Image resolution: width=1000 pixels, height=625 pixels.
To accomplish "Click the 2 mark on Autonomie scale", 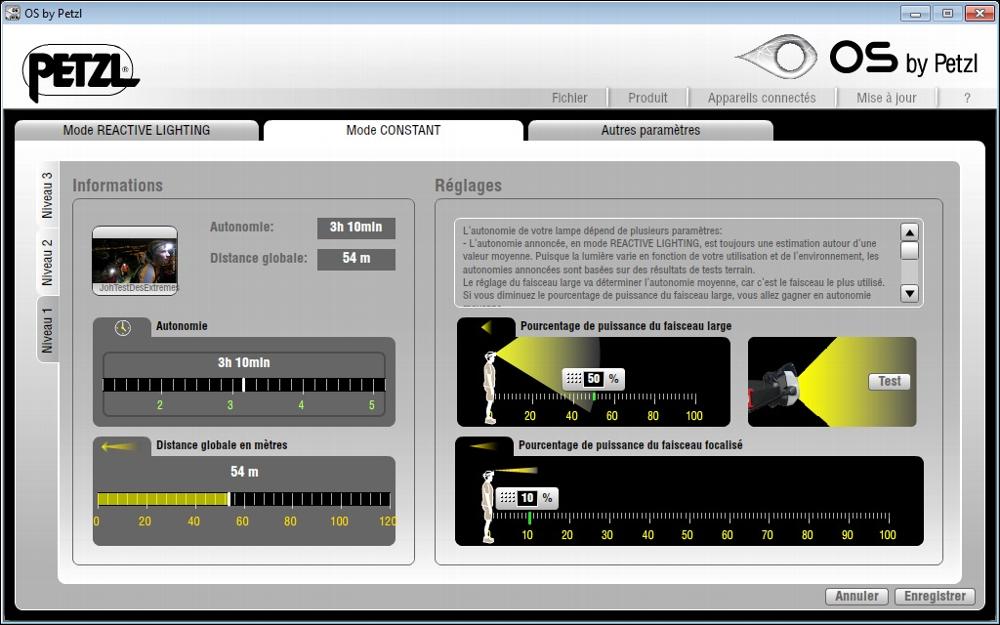I will (x=159, y=405).
